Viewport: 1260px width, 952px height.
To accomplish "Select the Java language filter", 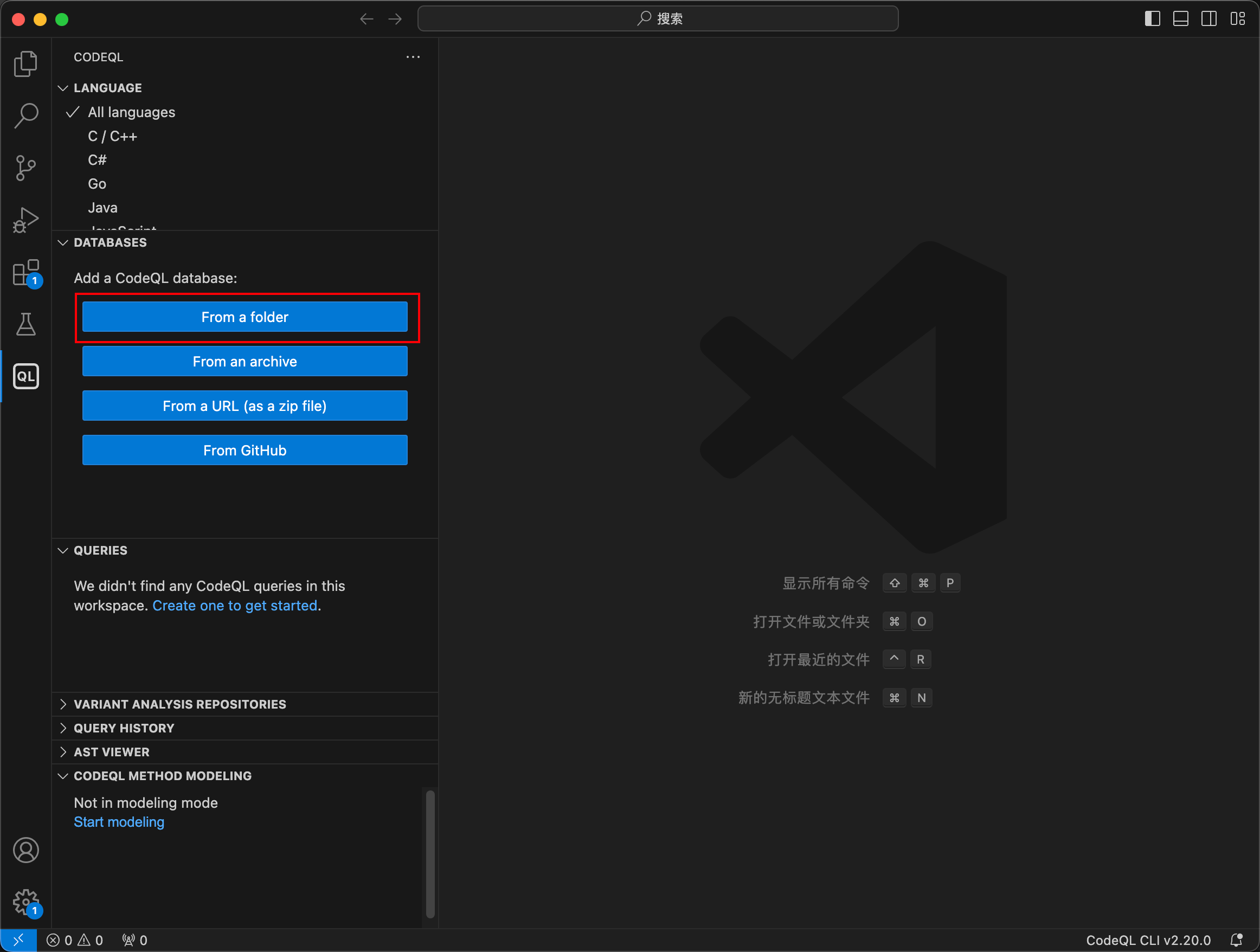I will coord(102,208).
